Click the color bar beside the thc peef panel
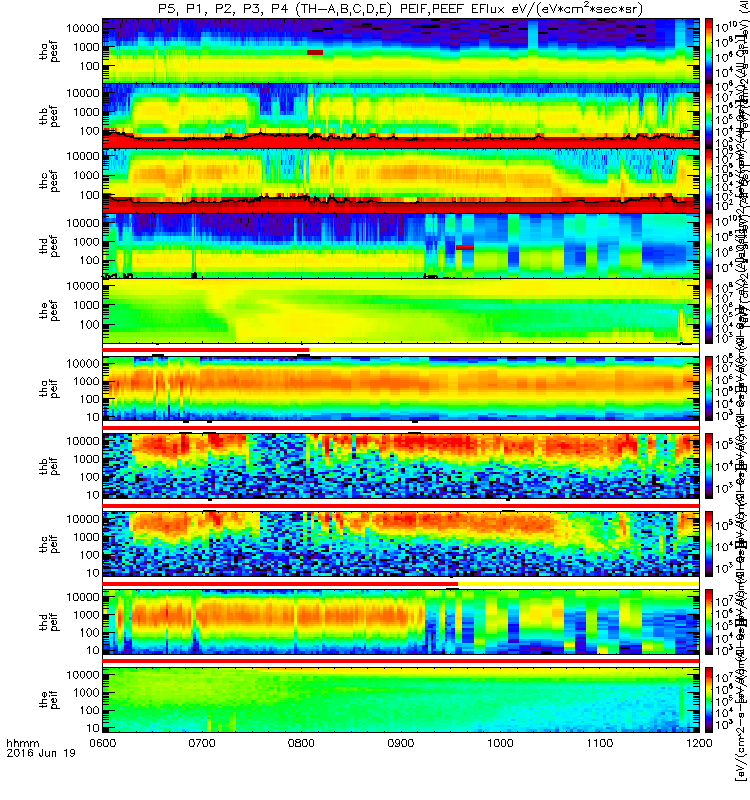 (709, 181)
